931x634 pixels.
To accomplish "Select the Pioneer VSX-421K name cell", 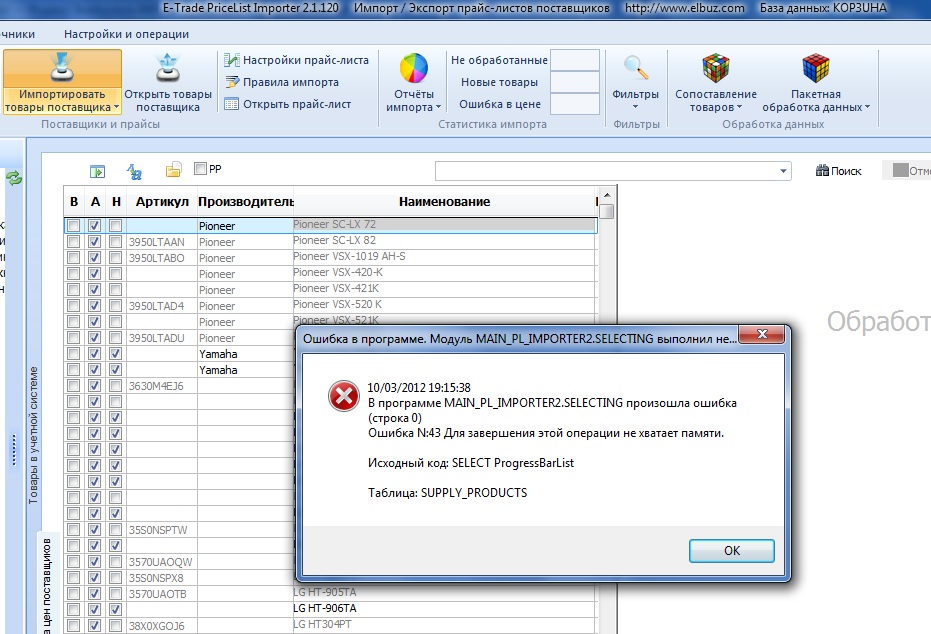I will pos(444,289).
